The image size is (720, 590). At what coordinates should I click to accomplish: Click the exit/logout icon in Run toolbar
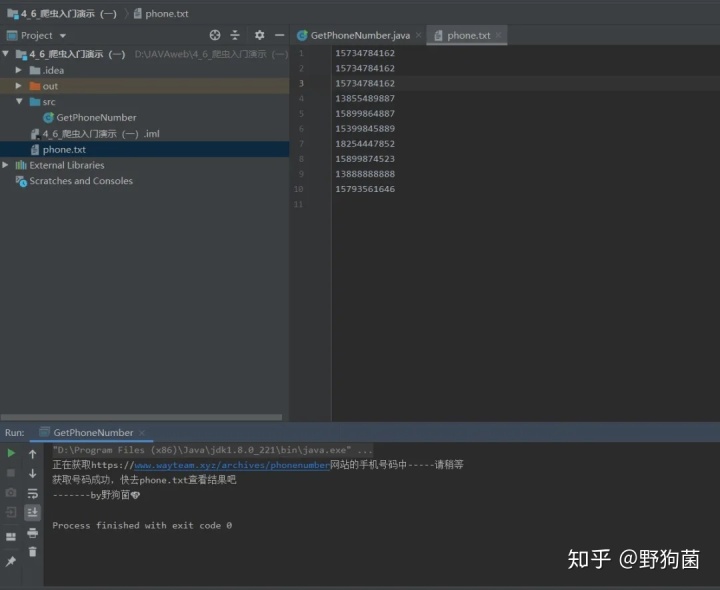tap(11, 512)
